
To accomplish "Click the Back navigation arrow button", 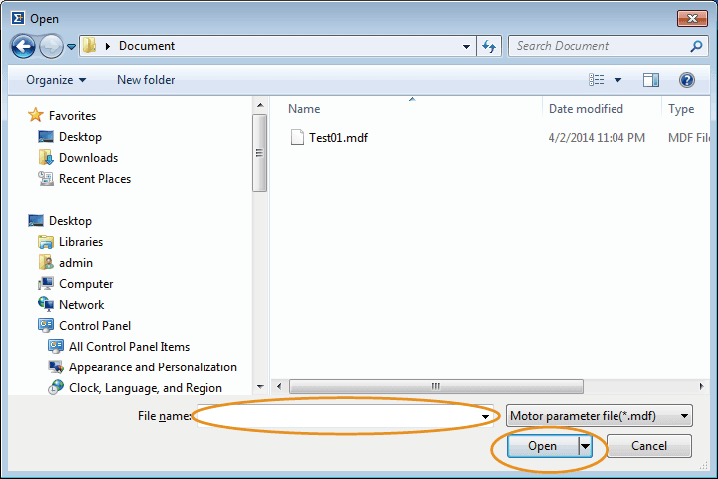I will (x=24, y=46).
